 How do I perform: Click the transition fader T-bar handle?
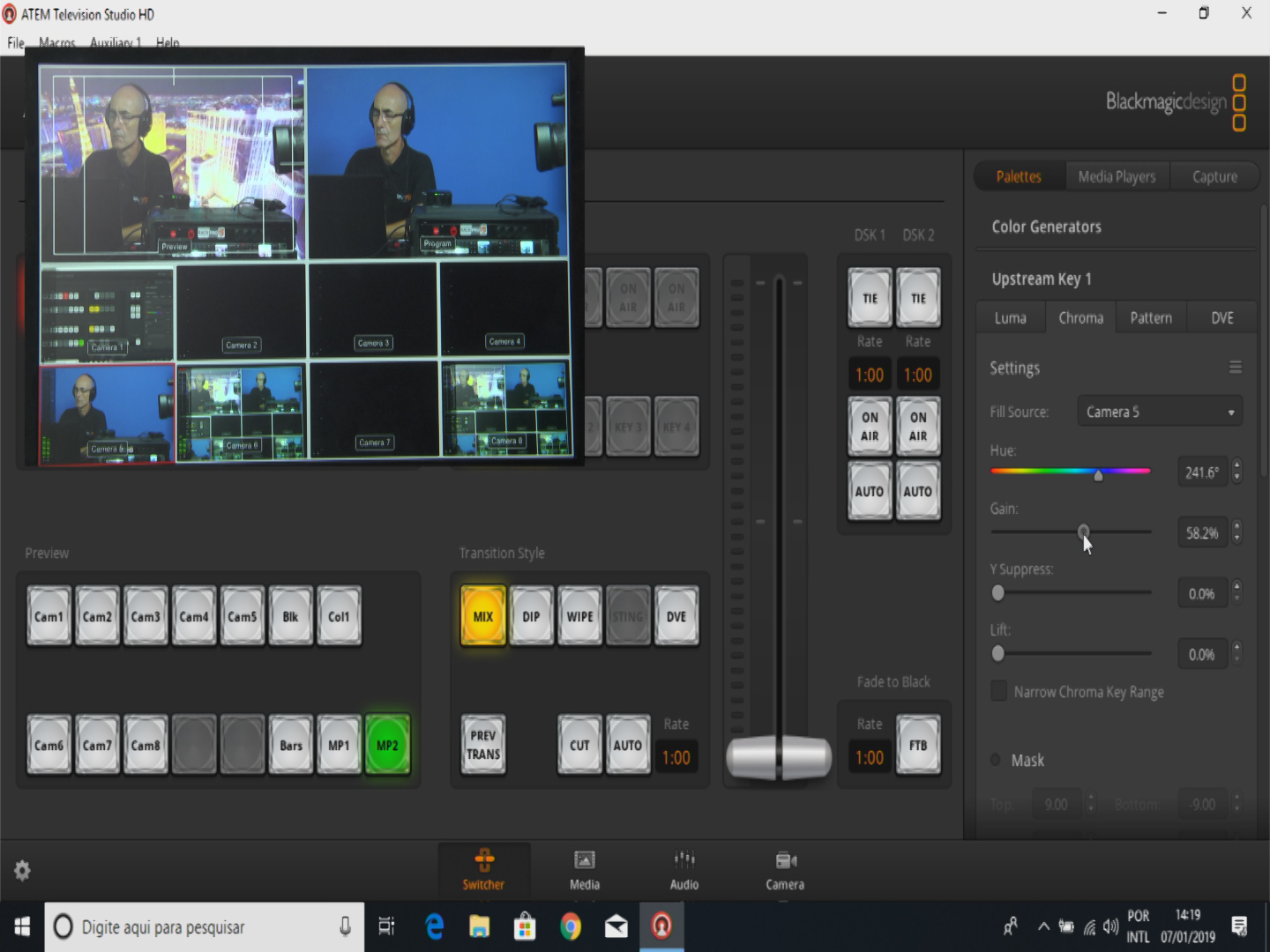pyautogui.click(x=779, y=758)
